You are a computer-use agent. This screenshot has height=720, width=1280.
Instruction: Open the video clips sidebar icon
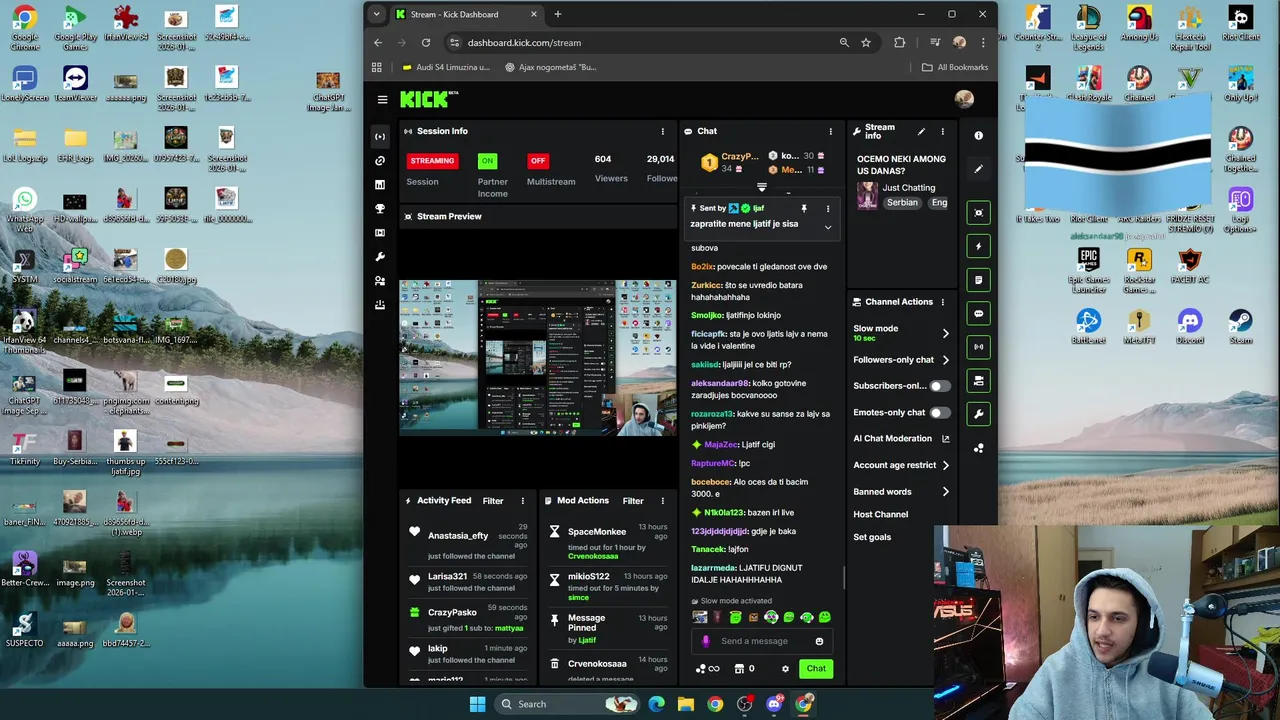tap(380, 233)
